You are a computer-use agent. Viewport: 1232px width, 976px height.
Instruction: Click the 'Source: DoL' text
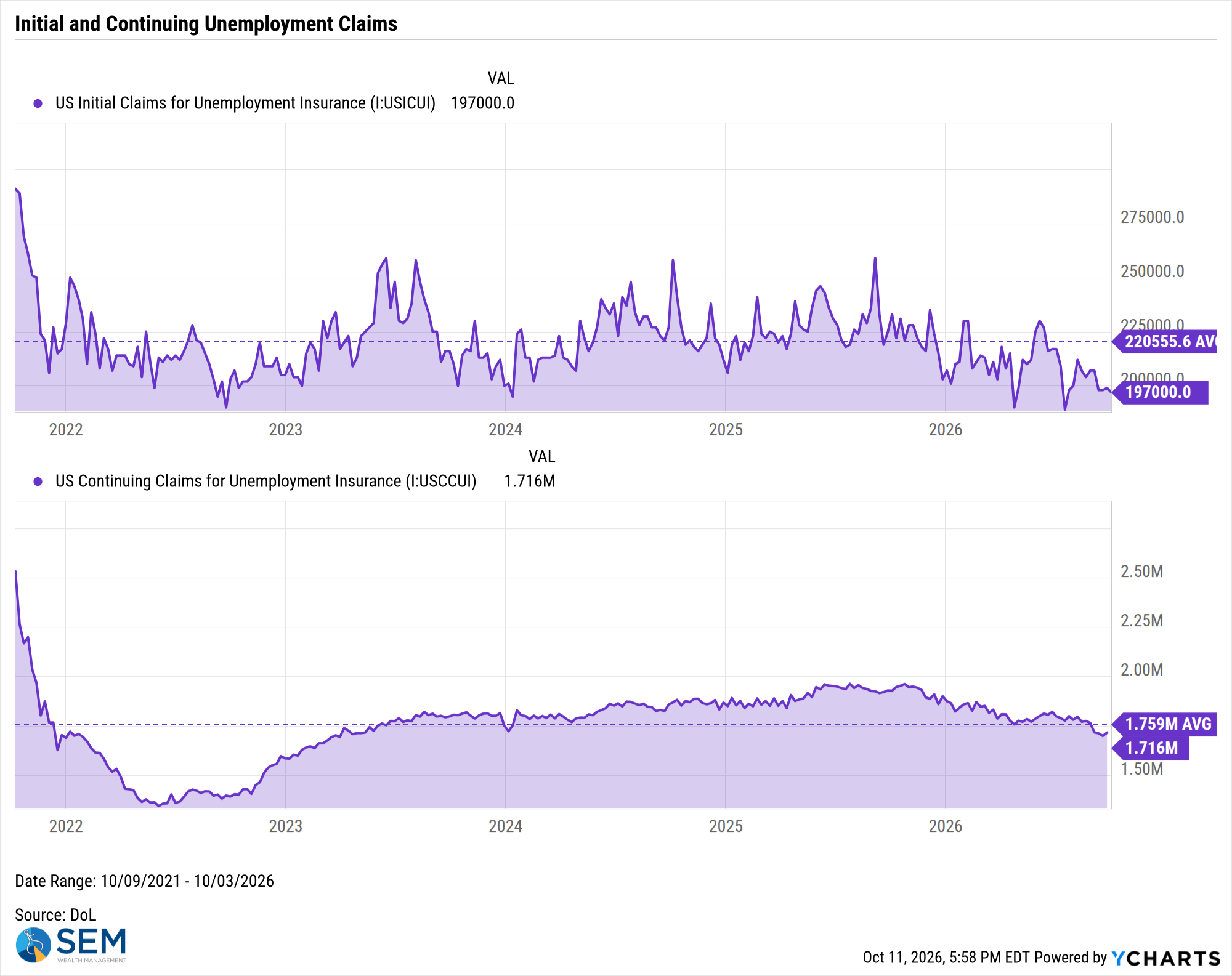(x=55, y=915)
